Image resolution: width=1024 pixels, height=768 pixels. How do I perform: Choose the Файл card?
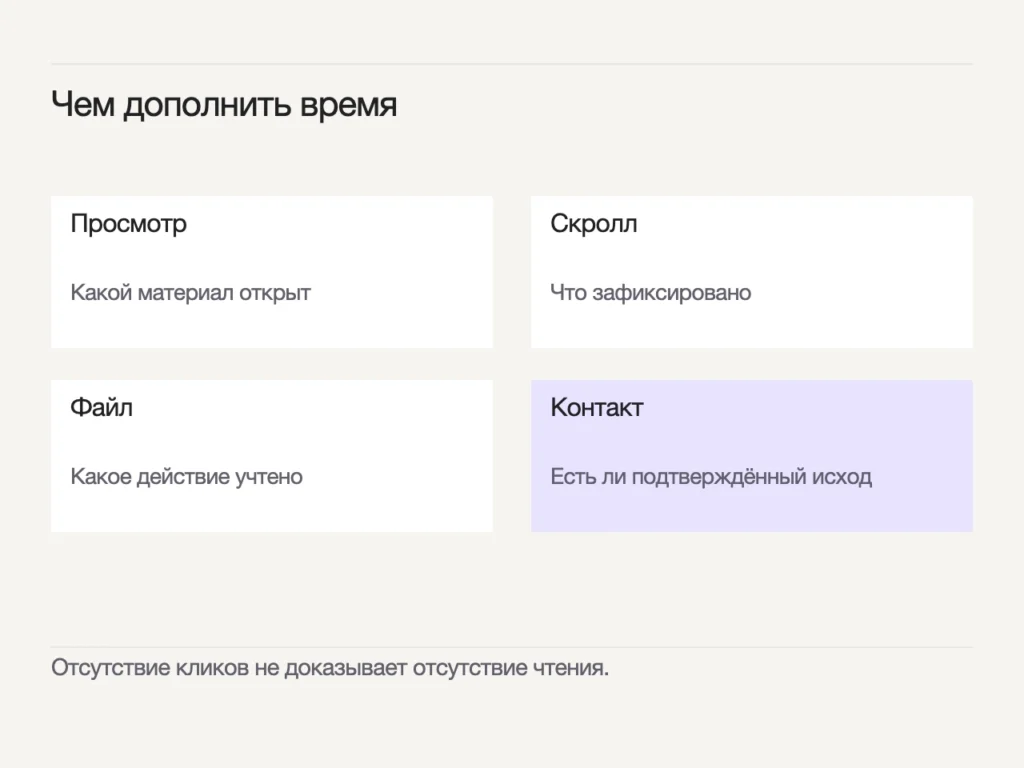point(272,456)
